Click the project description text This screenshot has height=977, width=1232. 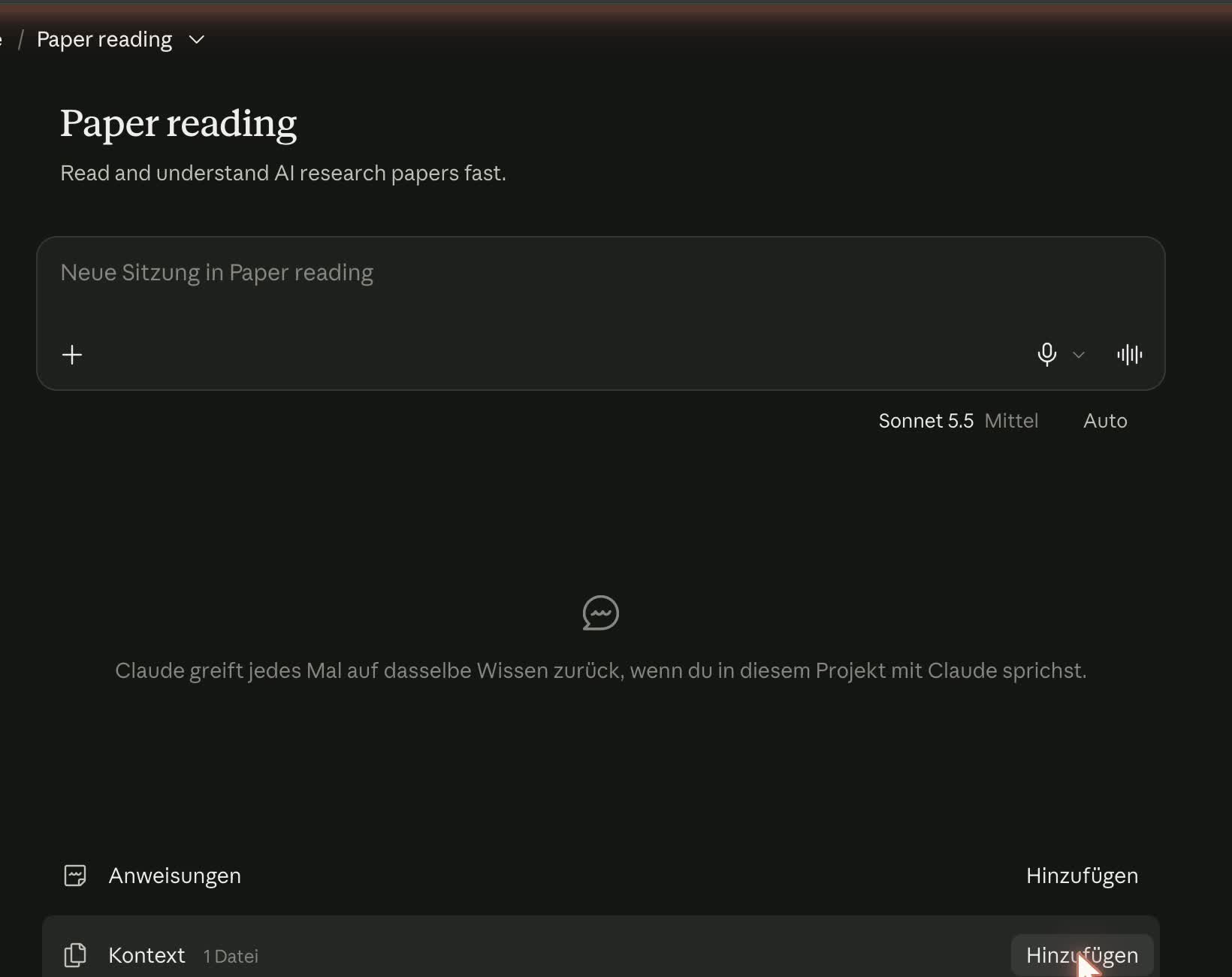coord(283,173)
